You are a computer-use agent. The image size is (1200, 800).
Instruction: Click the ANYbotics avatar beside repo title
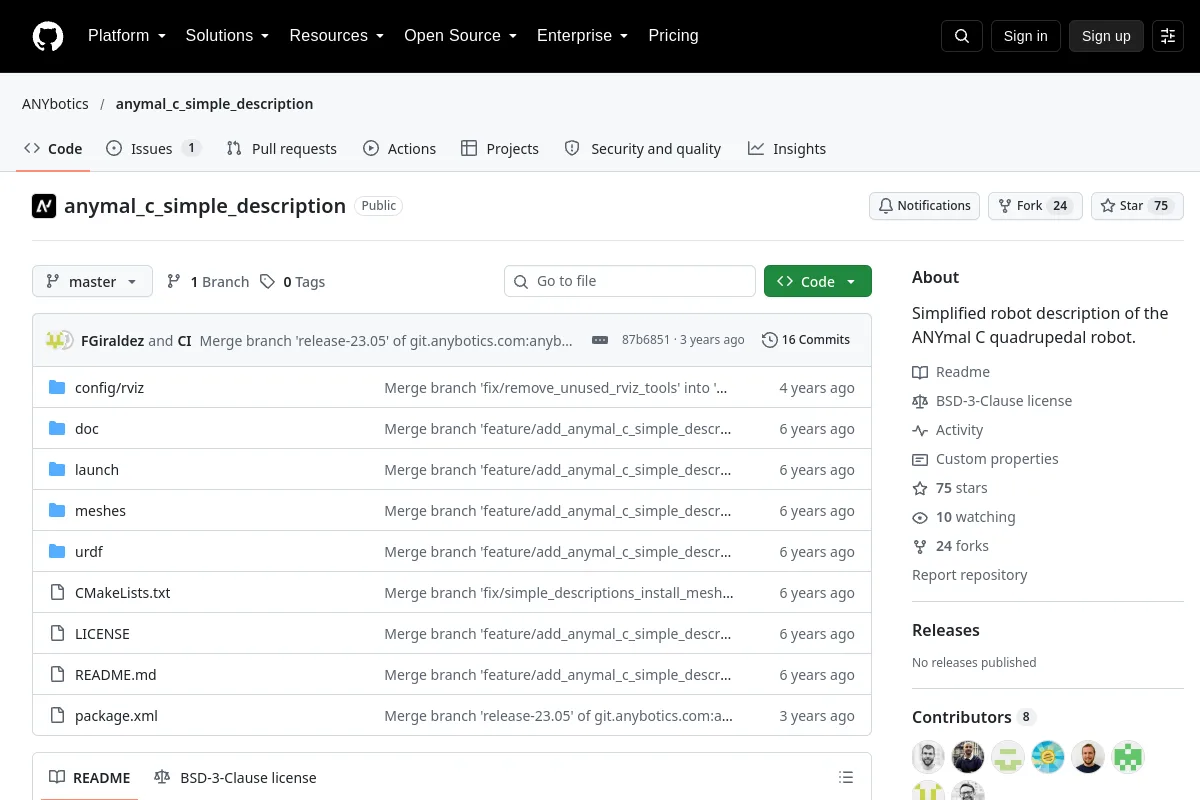coord(44,206)
